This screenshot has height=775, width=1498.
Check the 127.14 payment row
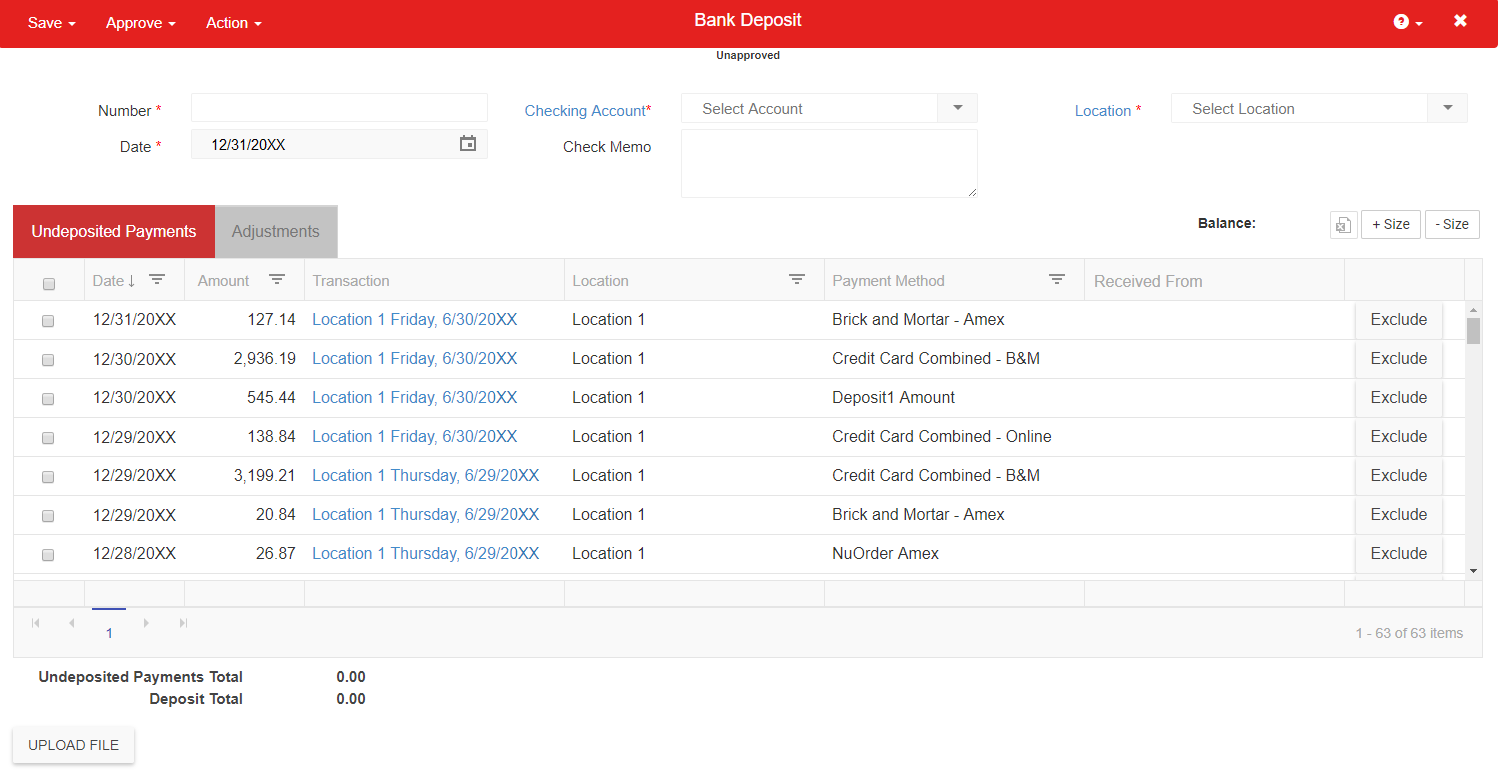coord(48,321)
